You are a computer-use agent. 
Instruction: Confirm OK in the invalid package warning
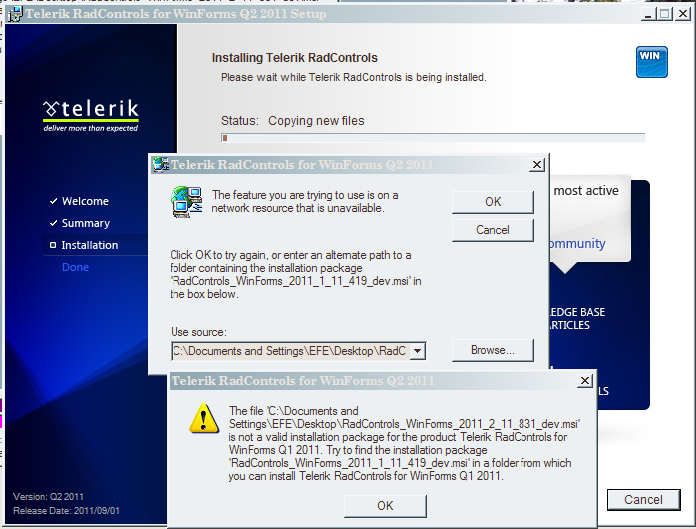pos(385,506)
